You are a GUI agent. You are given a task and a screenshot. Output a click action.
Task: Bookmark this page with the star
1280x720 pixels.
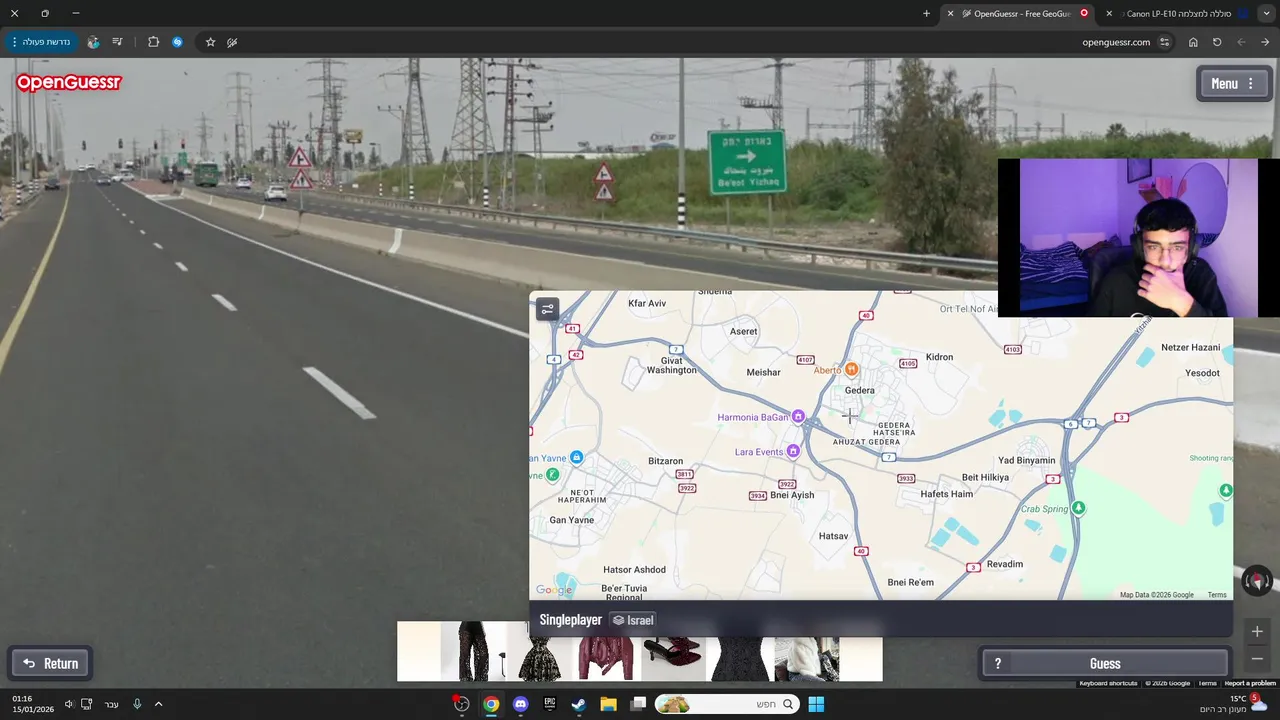[x=210, y=42]
